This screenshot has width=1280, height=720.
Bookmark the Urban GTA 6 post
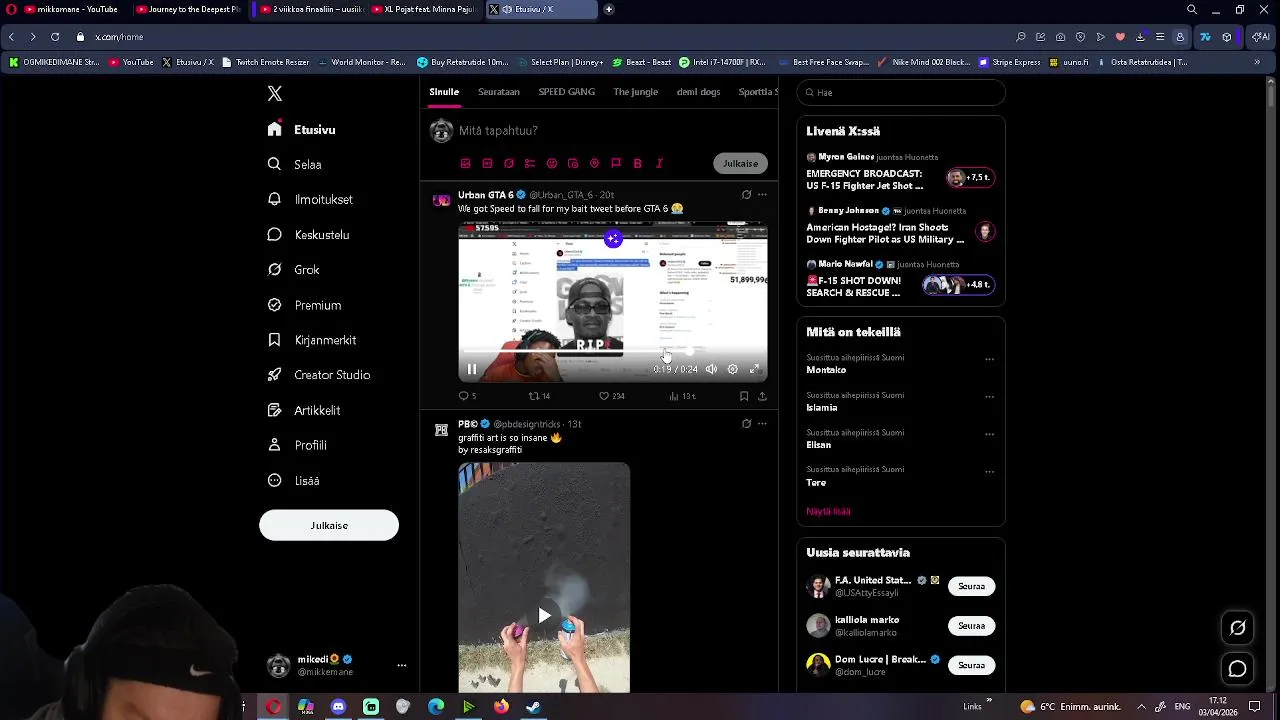(x=744, y=396)
